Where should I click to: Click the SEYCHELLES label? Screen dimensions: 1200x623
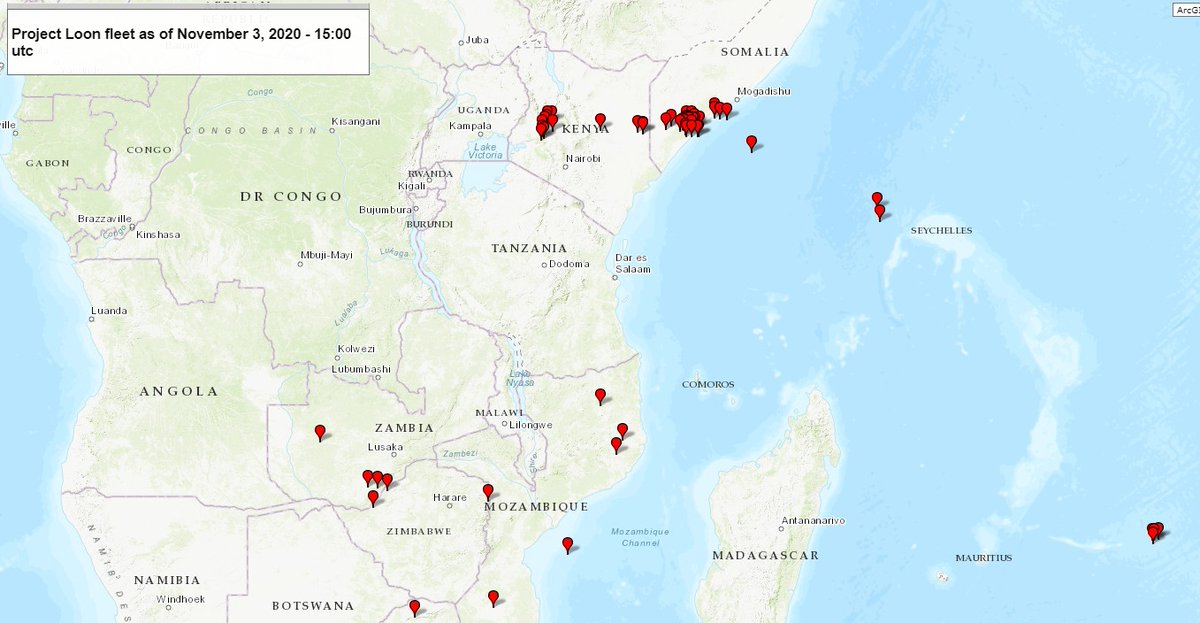tap(941, 231)
